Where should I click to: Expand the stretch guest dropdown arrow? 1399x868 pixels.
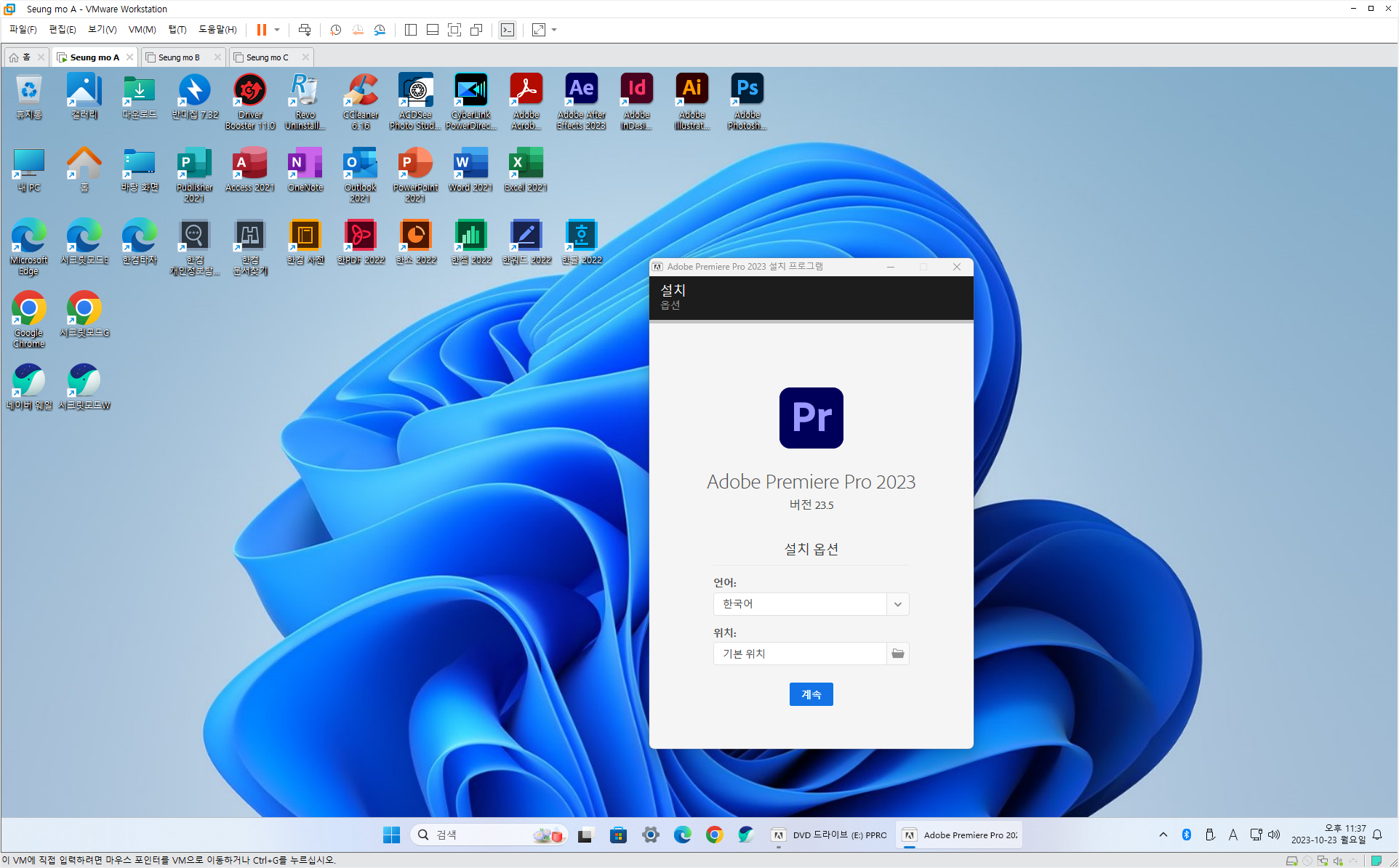point(554,30)
